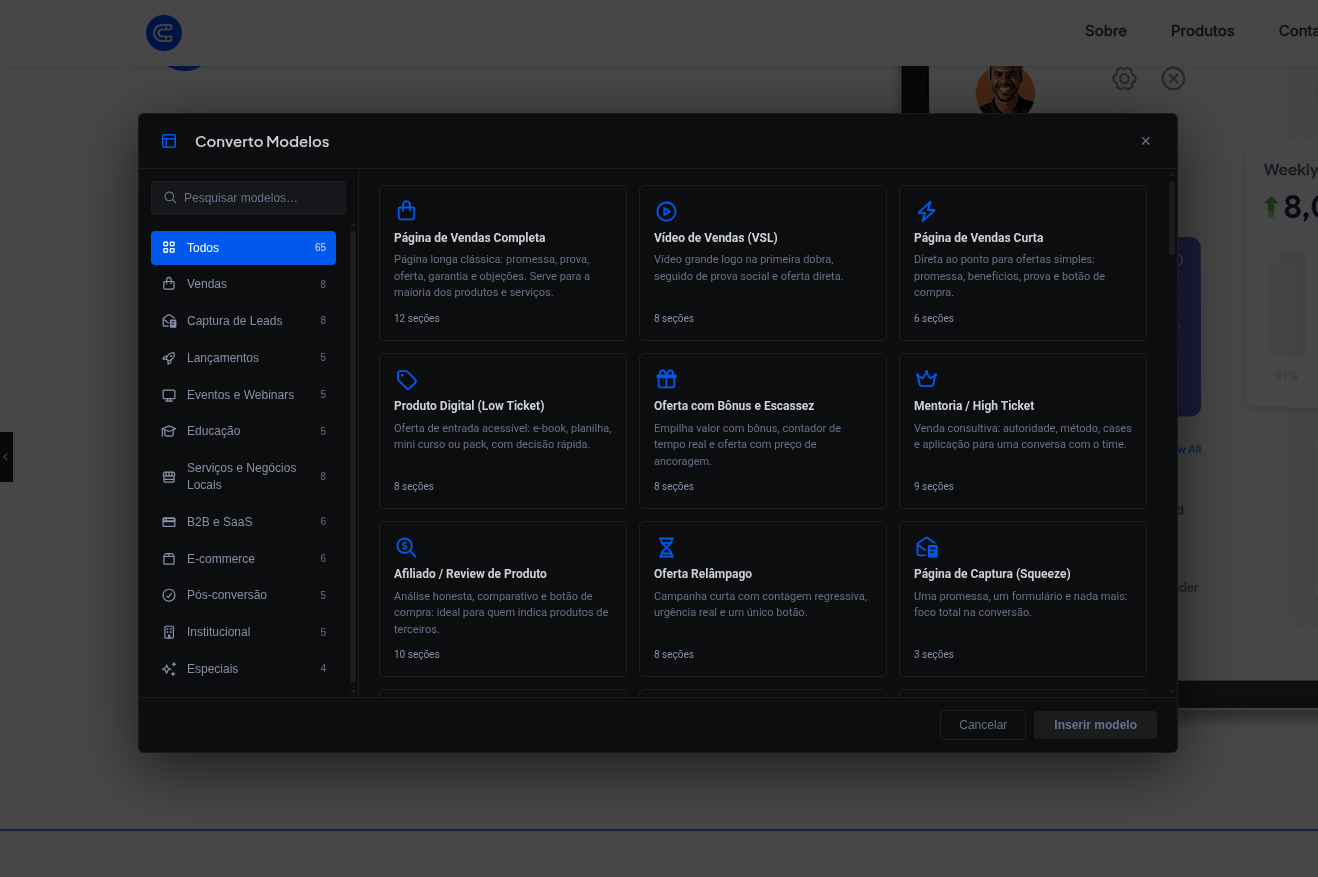Screen dimensions: 1318x877
Task: Filter by B2B e SaaS
Action: (x=243, y=522)
